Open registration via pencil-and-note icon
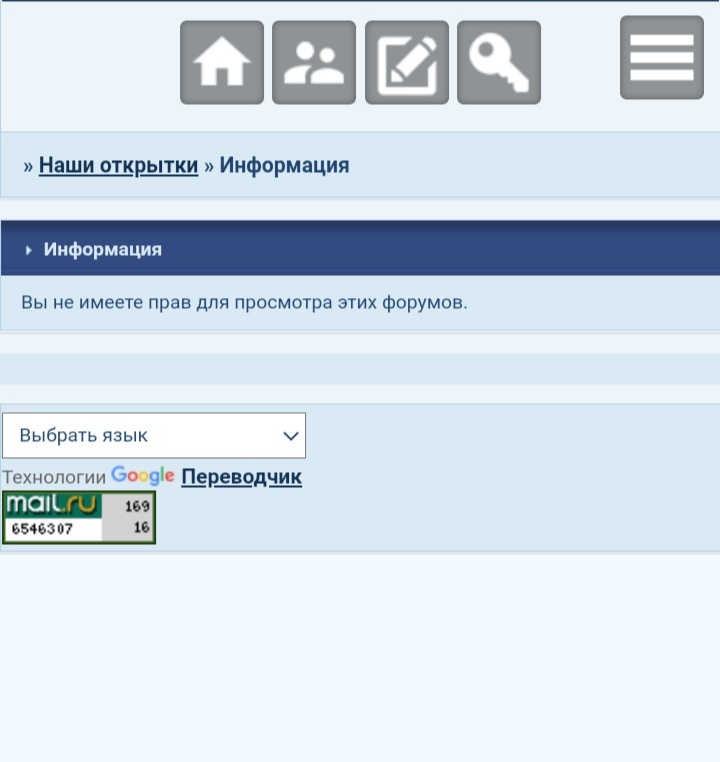This screenshot has width=720, height=762. coord(407,62)
